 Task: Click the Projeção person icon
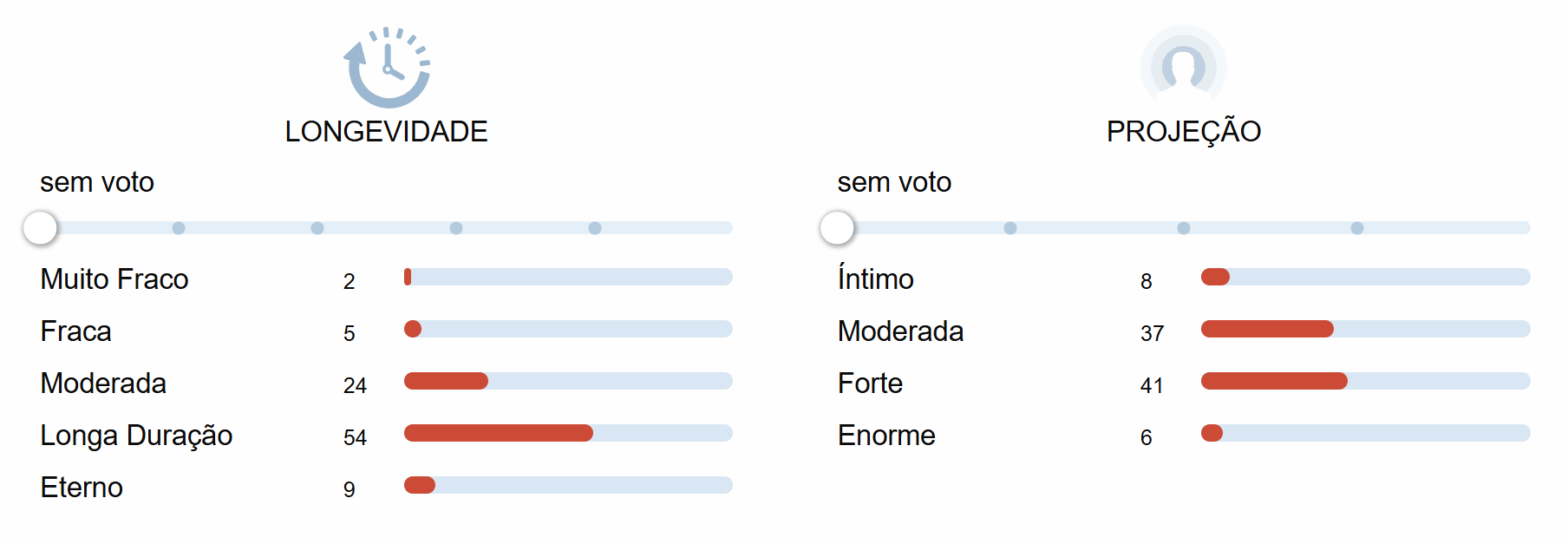point(1184,67)
